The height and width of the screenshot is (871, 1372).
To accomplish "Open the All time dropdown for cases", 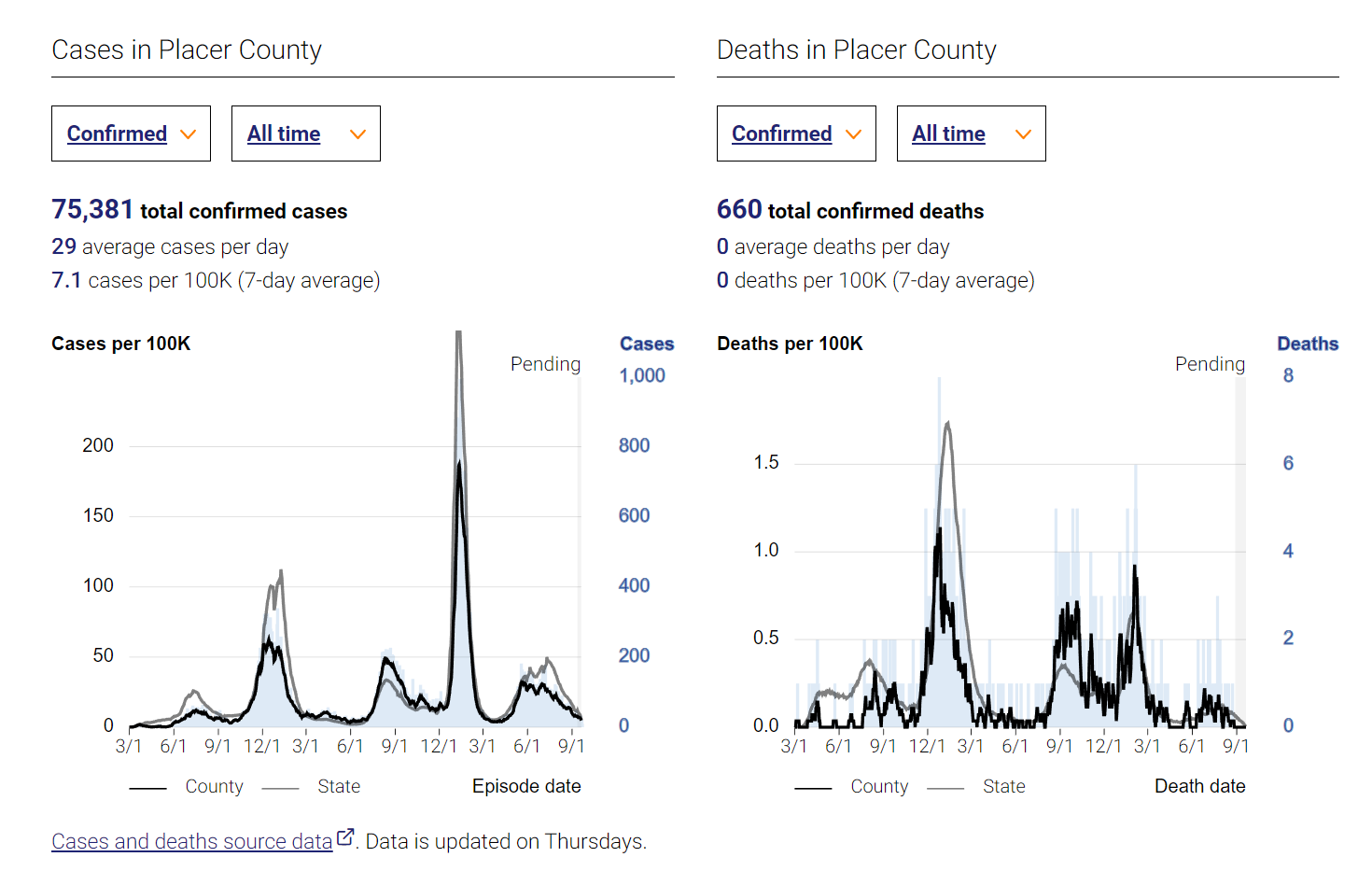I will [306, 133].
